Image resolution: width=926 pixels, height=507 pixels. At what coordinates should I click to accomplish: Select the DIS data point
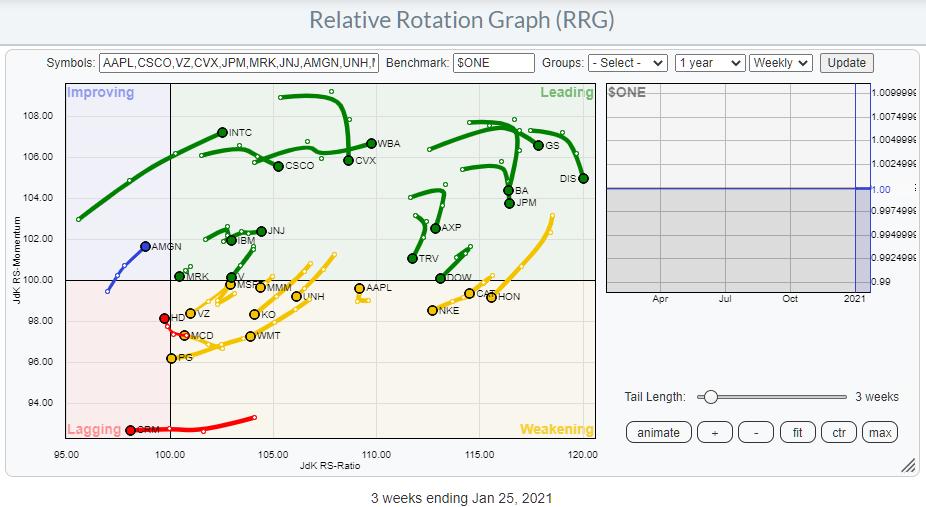583,178
